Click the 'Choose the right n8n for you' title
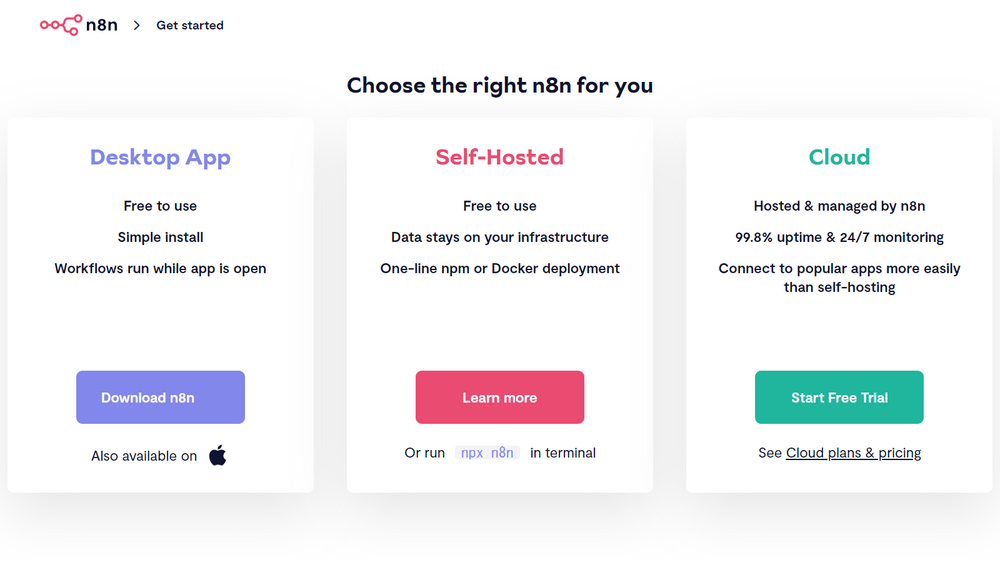1000x562 pixels. [500, 85]
